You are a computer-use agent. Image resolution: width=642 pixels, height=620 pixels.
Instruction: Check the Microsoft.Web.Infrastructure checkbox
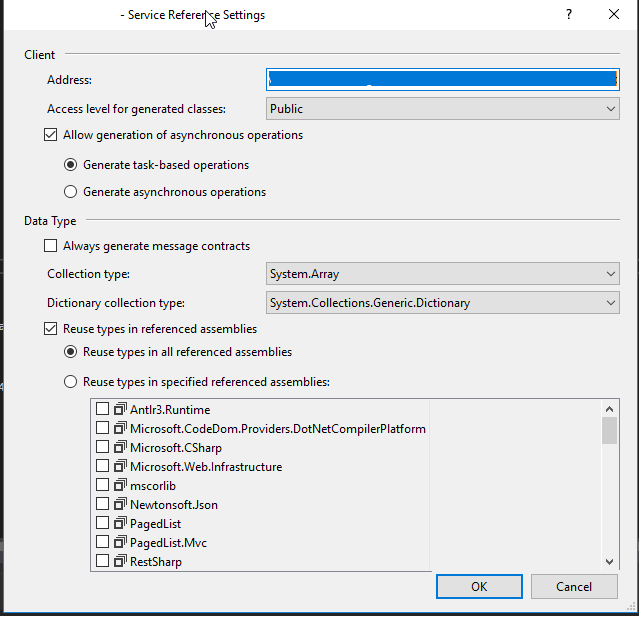102,466
